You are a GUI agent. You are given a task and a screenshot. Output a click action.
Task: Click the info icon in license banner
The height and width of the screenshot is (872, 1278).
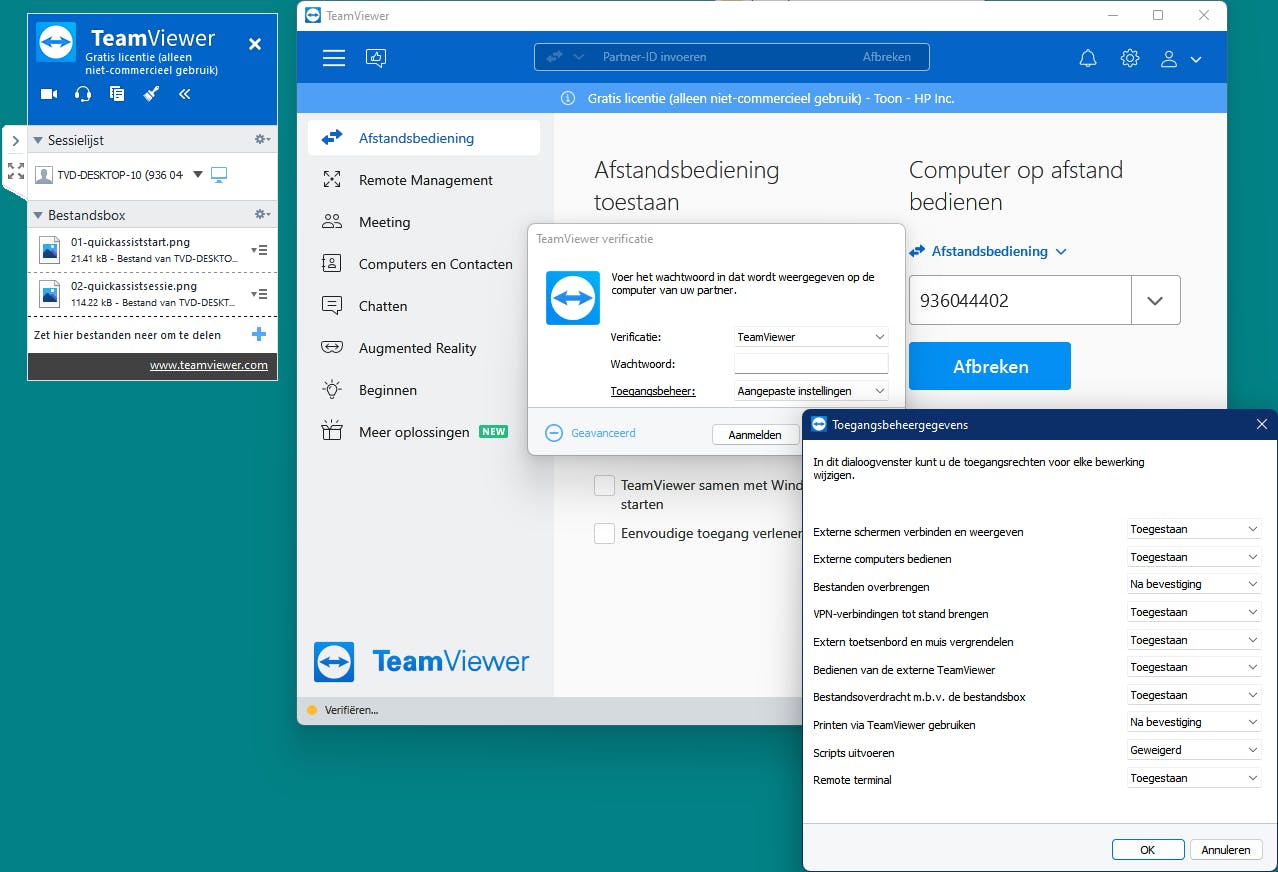pos(568,98)
